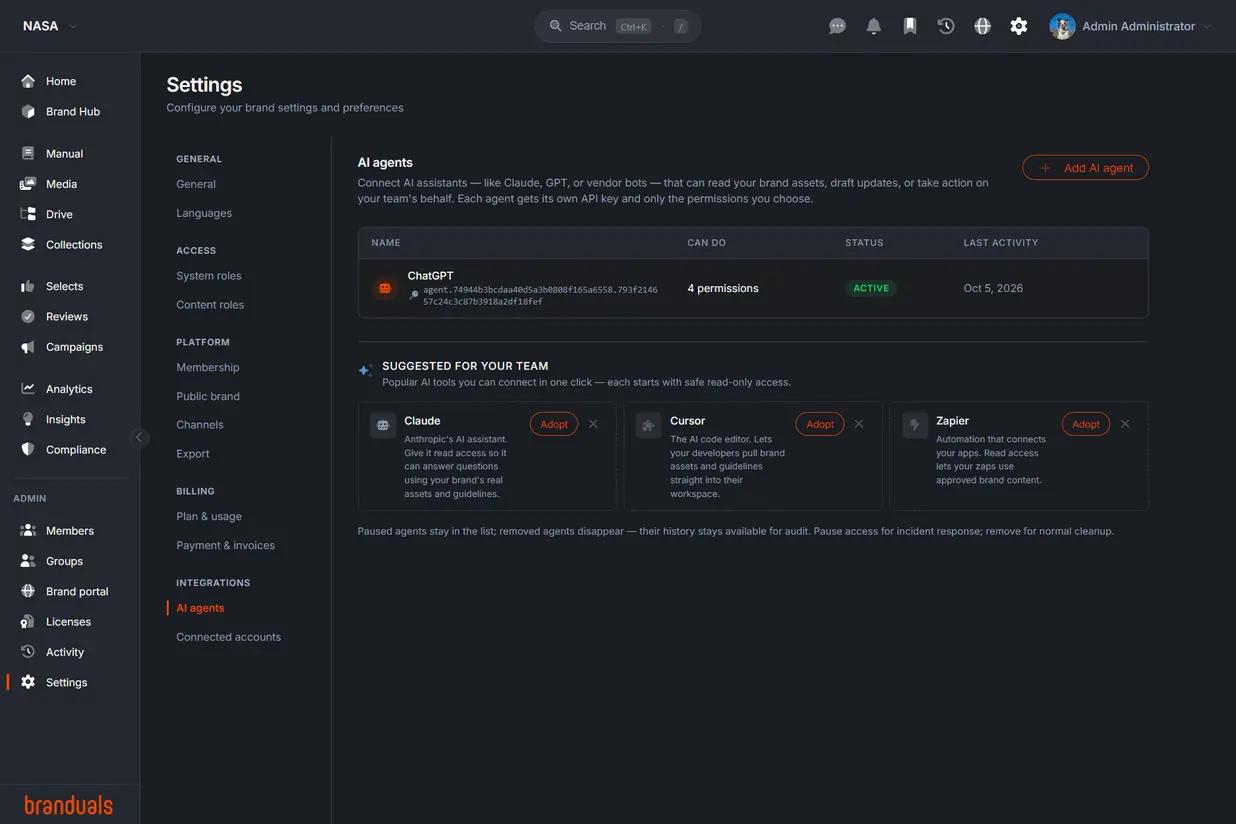Open Public brand settings
This screenshot has width=1236, height=824.
[208, 396]
